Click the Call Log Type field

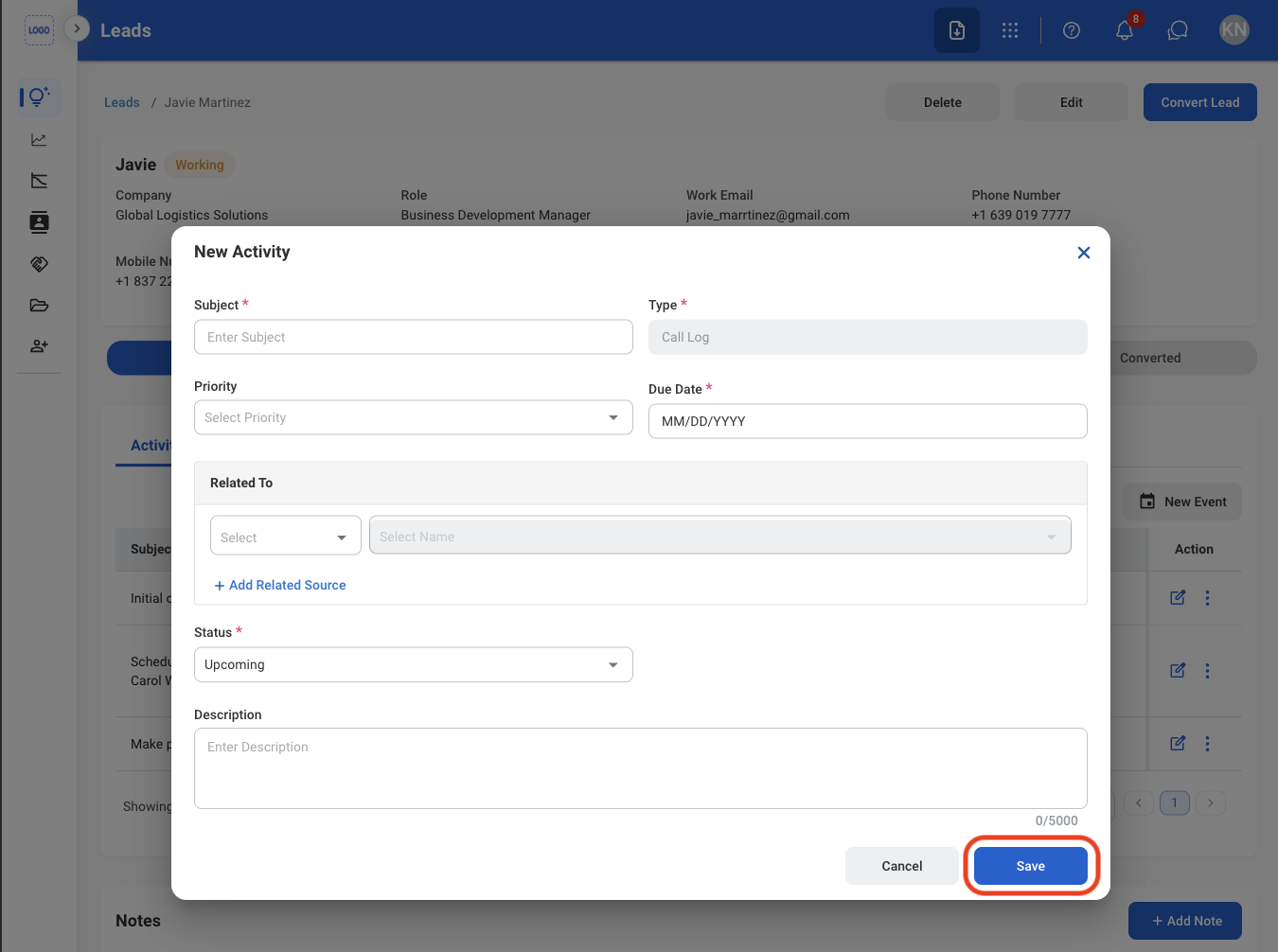pyautogui.click(x=867, y=337)
